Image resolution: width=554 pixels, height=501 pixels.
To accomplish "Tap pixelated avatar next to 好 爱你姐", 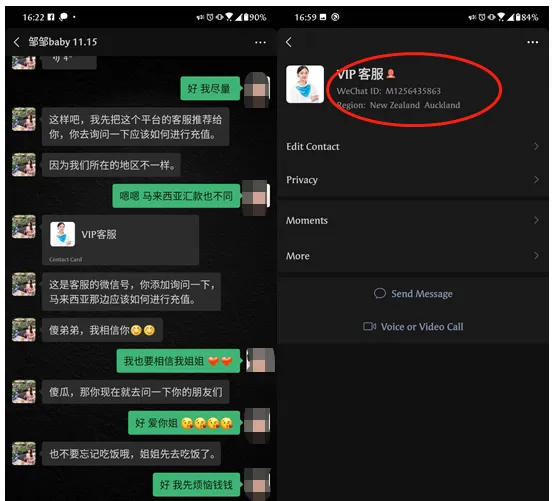I will (258, 423).
